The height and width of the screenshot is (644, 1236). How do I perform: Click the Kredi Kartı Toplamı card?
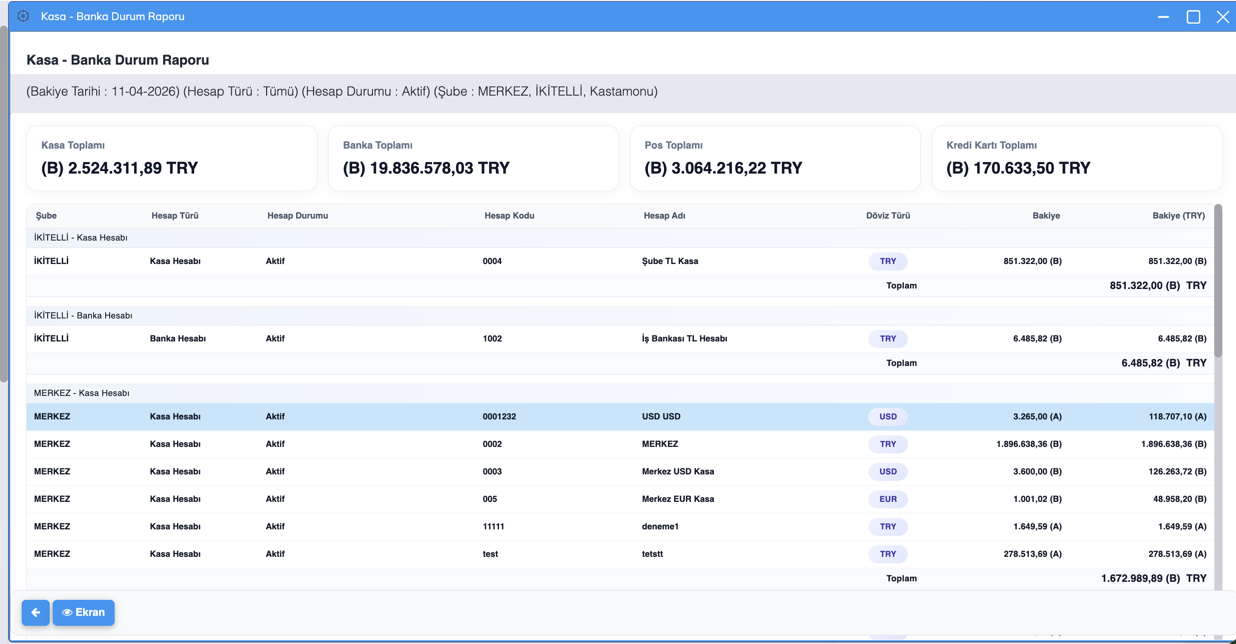[x=1076, y=158]
